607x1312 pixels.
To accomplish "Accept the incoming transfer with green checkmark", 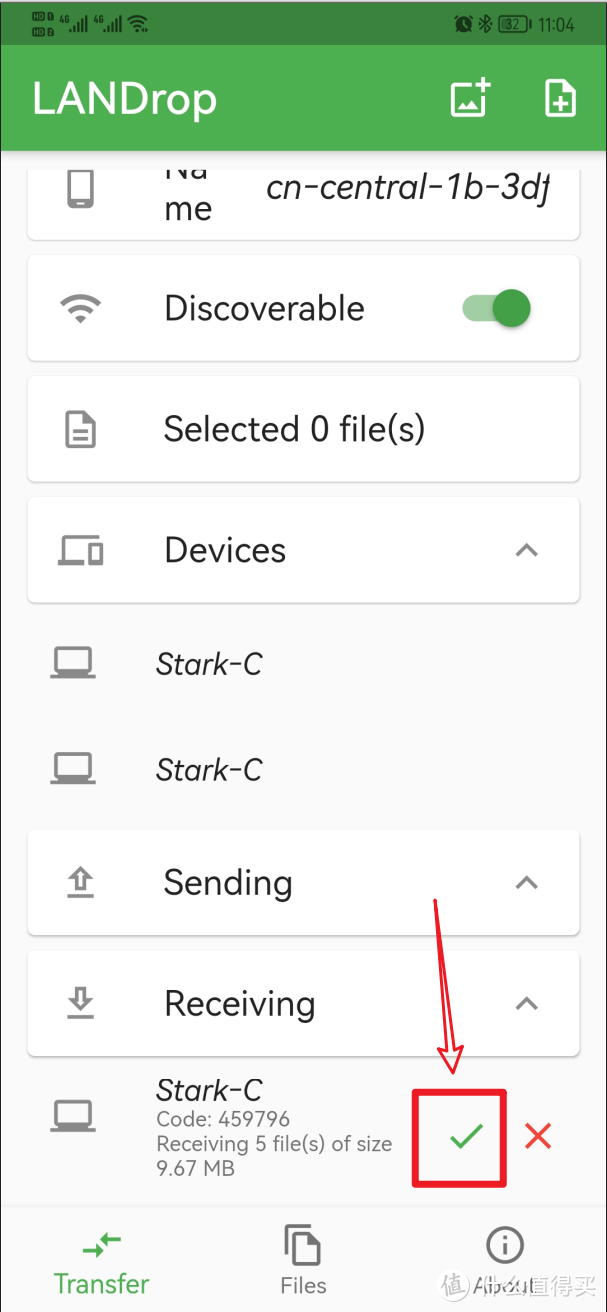I will 465,1136.
